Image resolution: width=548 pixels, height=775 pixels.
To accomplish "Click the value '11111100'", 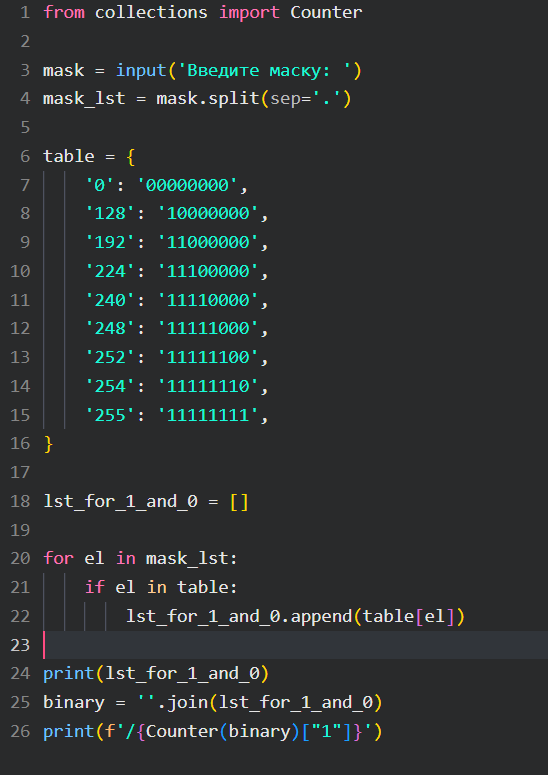I will (x=208, y=357).
